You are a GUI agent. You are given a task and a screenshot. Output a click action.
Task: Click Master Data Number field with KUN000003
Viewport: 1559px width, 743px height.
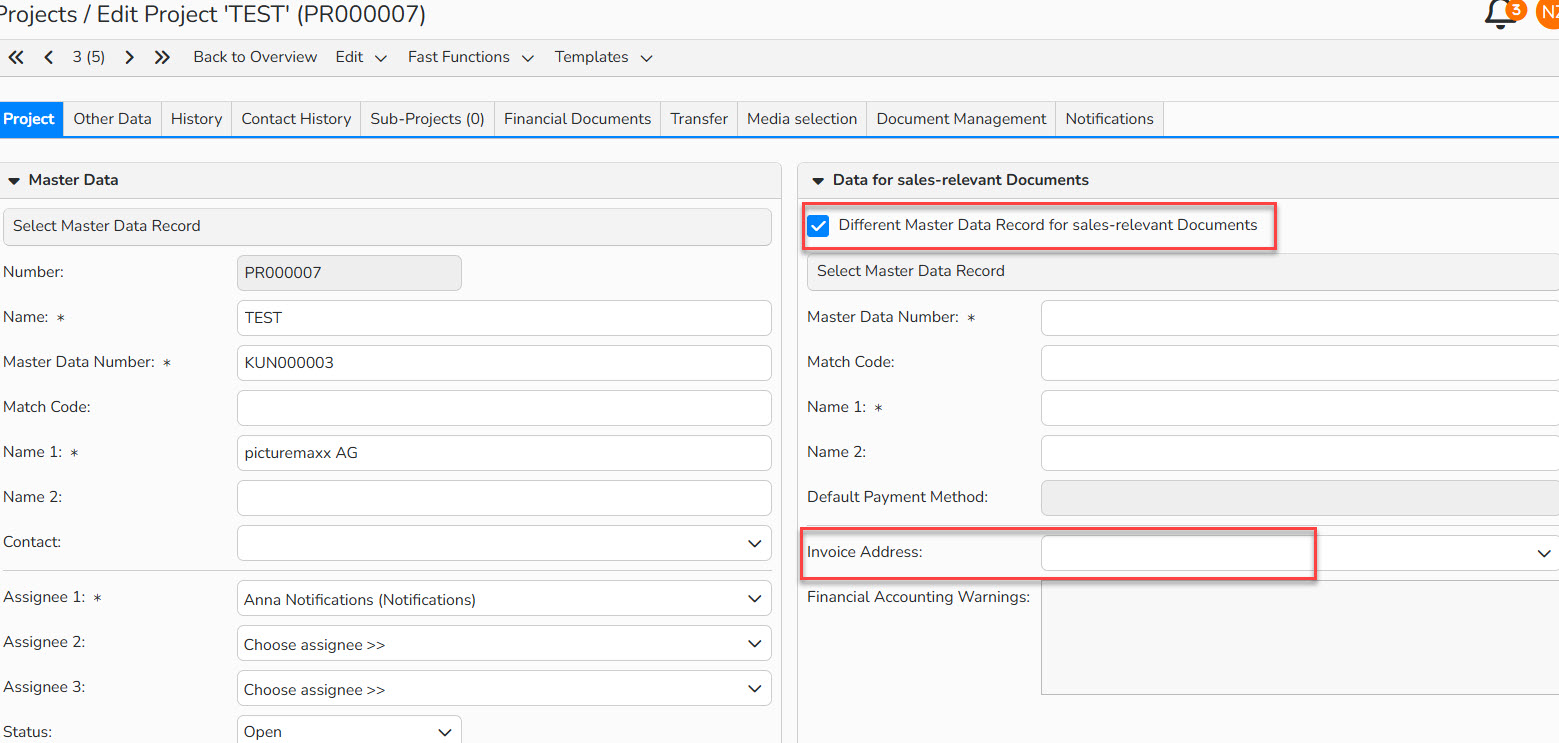(504, 363)
